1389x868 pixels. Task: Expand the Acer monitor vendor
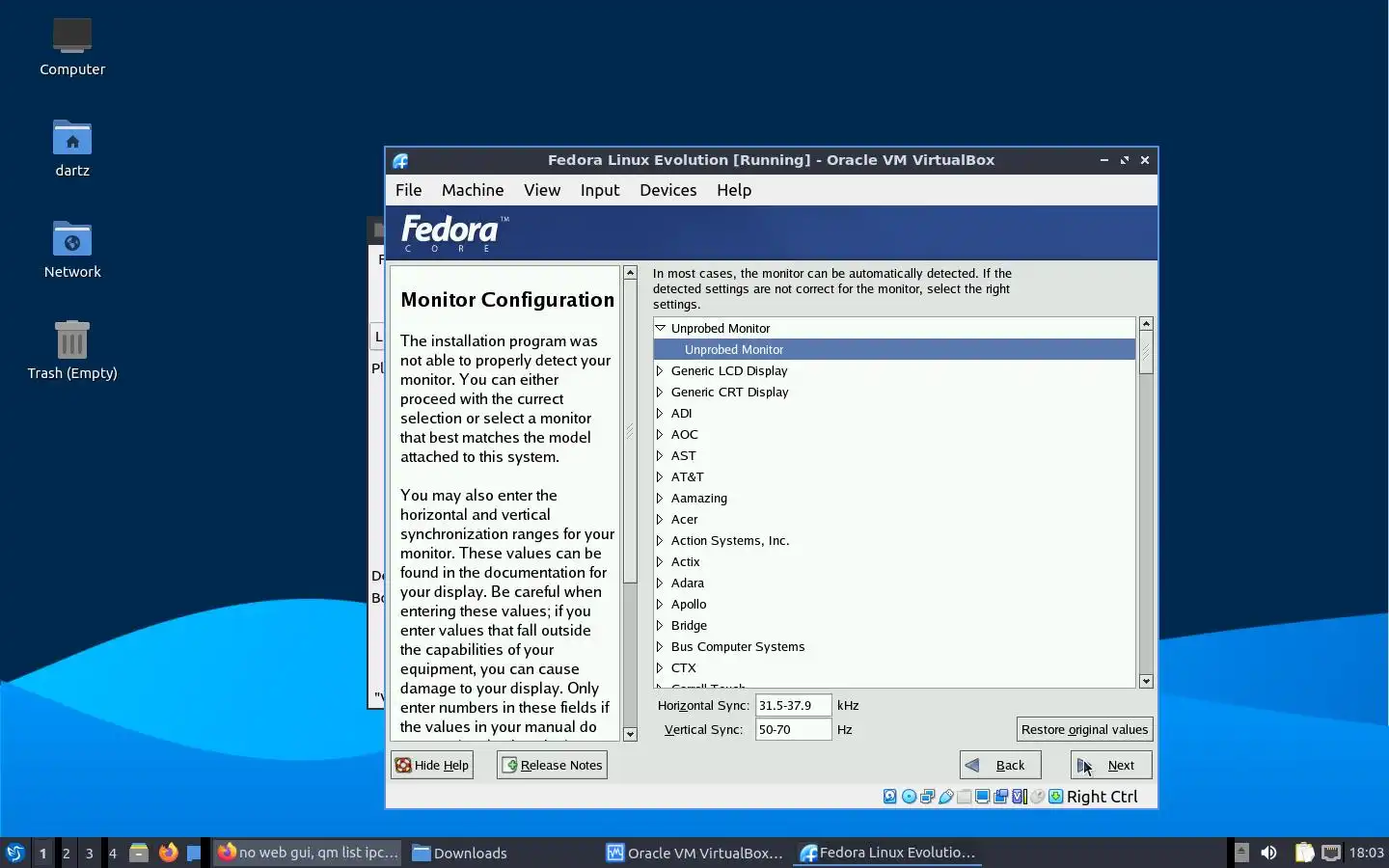tap(661, 519)
